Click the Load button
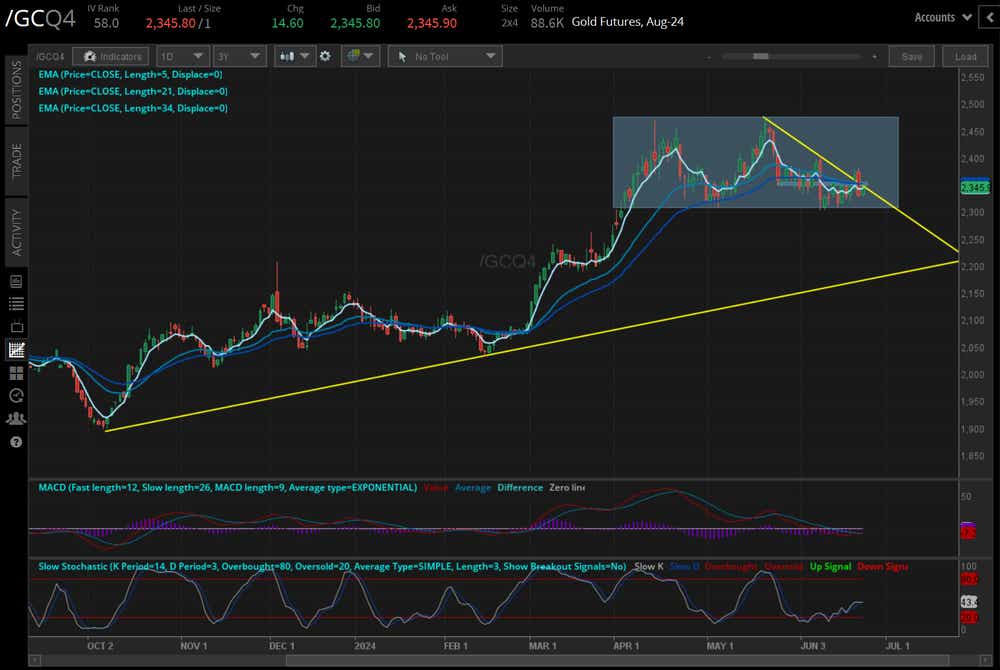This screenshot has height=670, width=1000. pyautogui.click(x=965, y=57)
